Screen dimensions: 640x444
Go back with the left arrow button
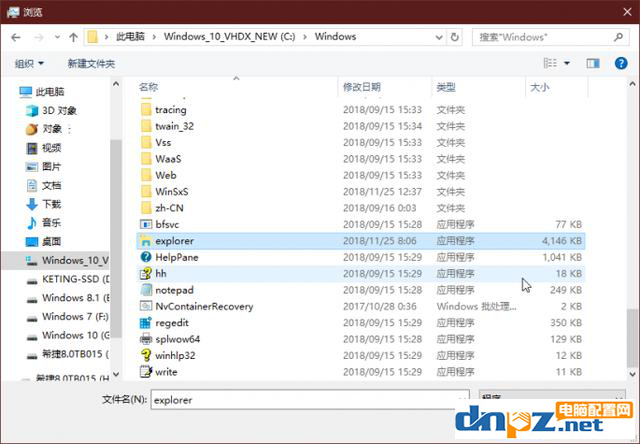click(x=16, y=38)
